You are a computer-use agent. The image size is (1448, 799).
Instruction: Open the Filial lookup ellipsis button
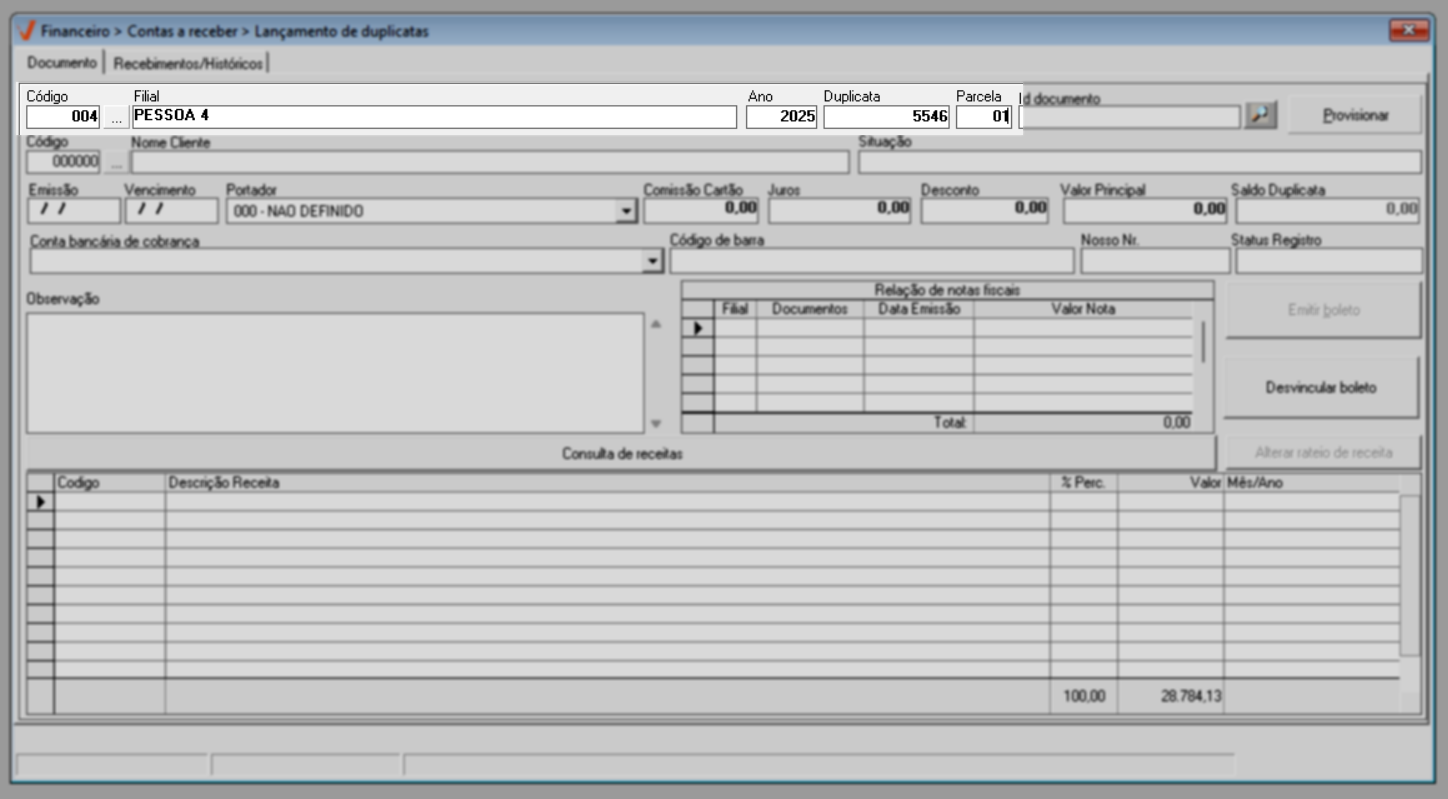[116, 117]
